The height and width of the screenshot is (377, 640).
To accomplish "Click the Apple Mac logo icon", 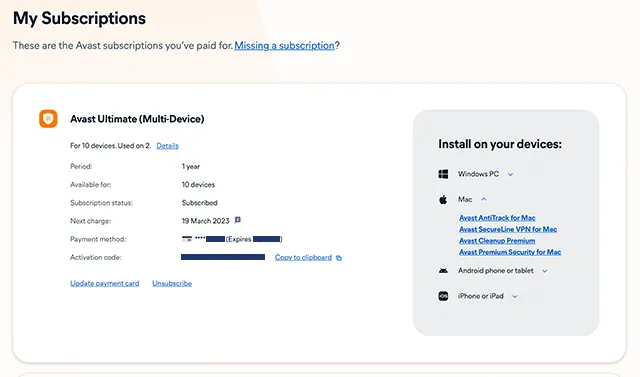I will (x=443, y=200).
